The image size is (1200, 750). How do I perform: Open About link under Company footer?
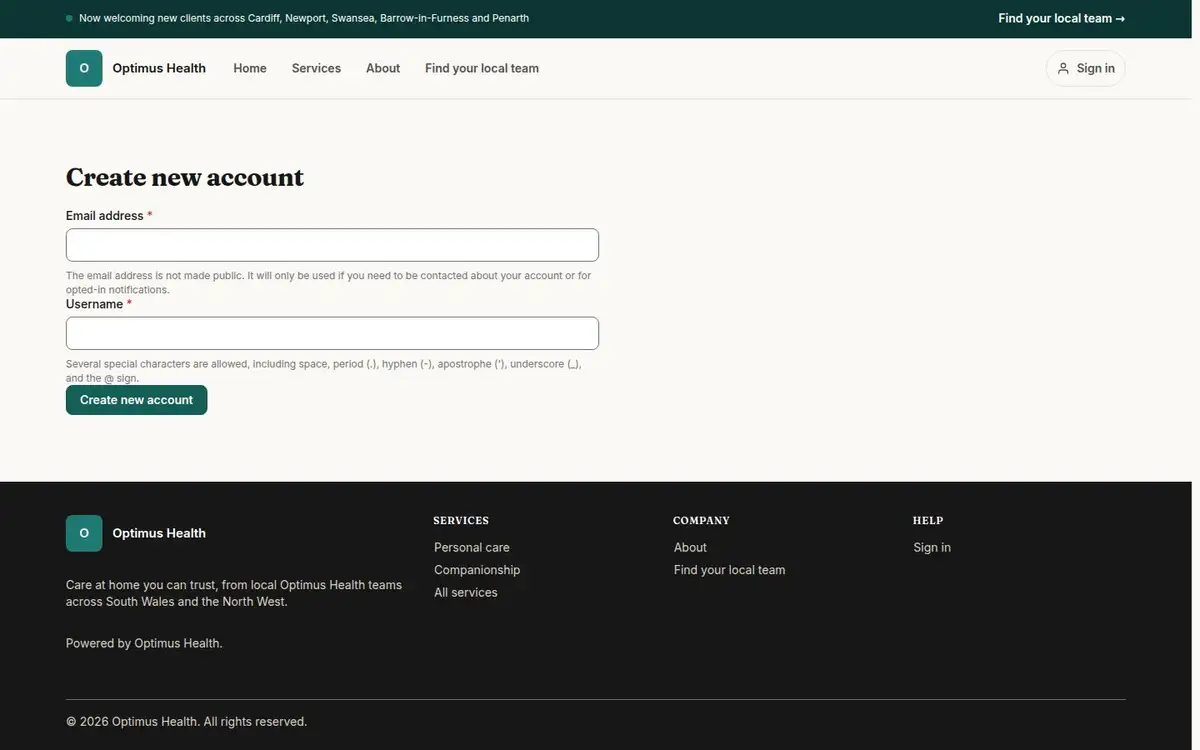point(690,547)
